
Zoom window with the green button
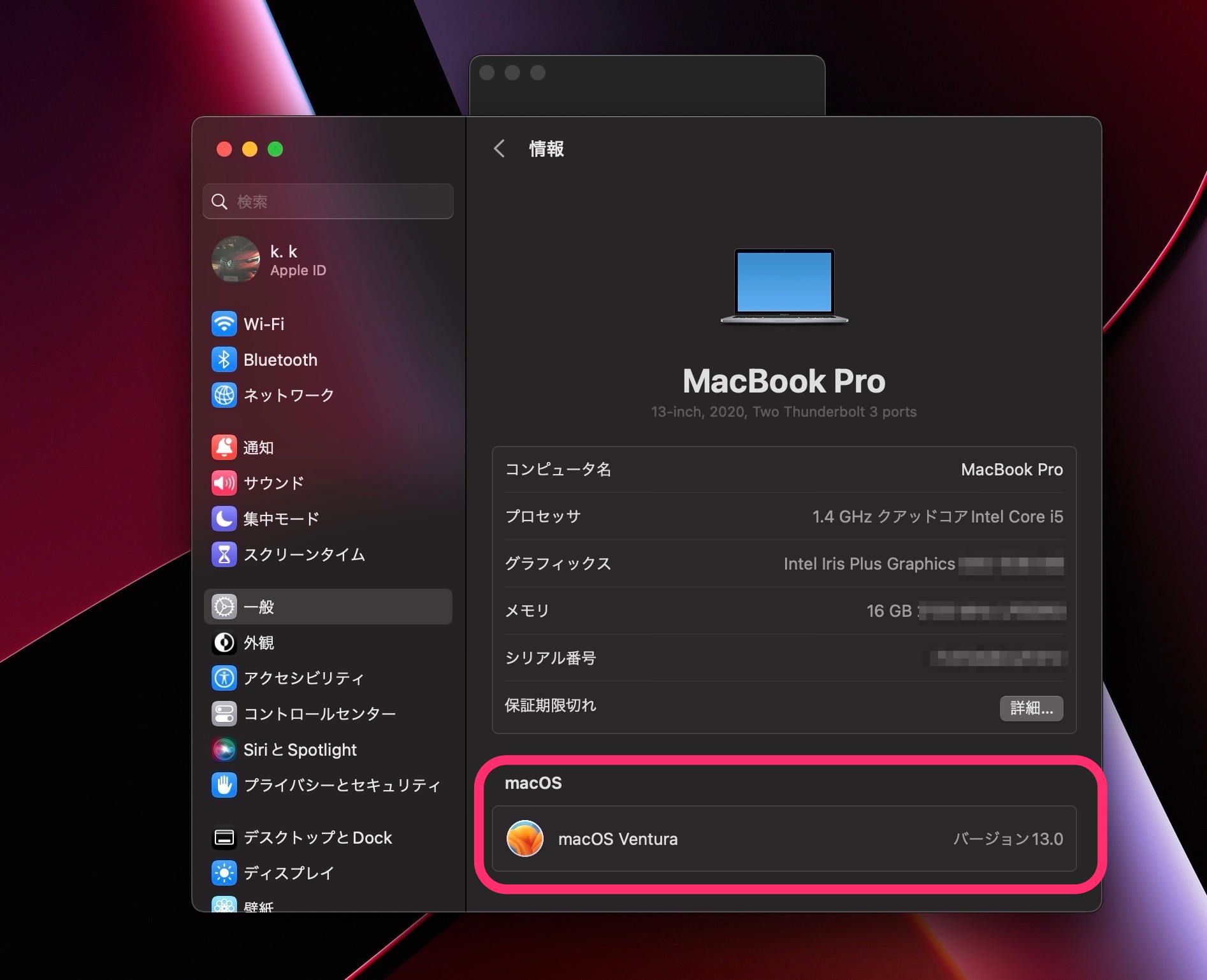[275, 149]
